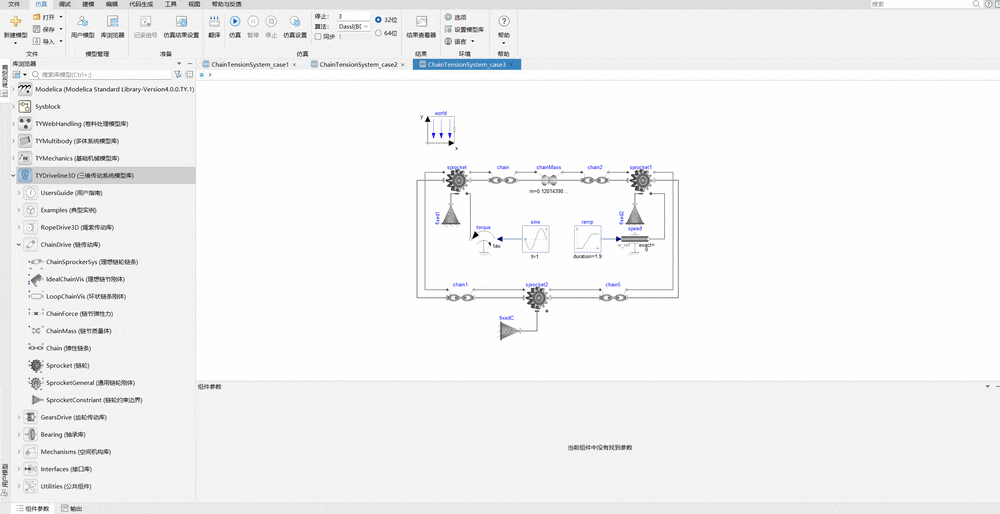Viewport: 1000px width, 514px height.
Task: Click the library search input field
Action: [x=101, y=75]
